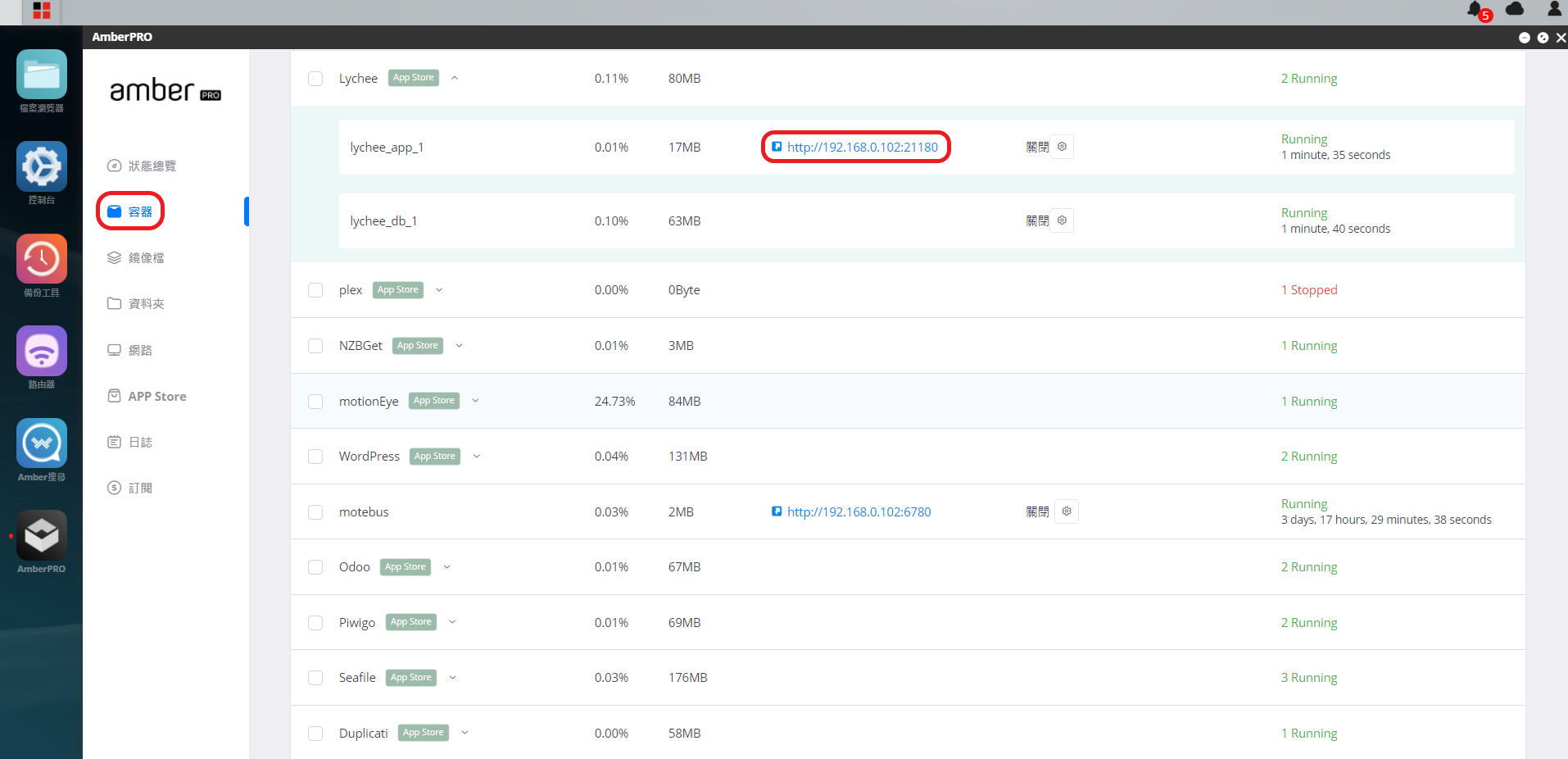Open the Control Panel dock icon
This screenshot has width=1568, height=759.
point(42,166)
